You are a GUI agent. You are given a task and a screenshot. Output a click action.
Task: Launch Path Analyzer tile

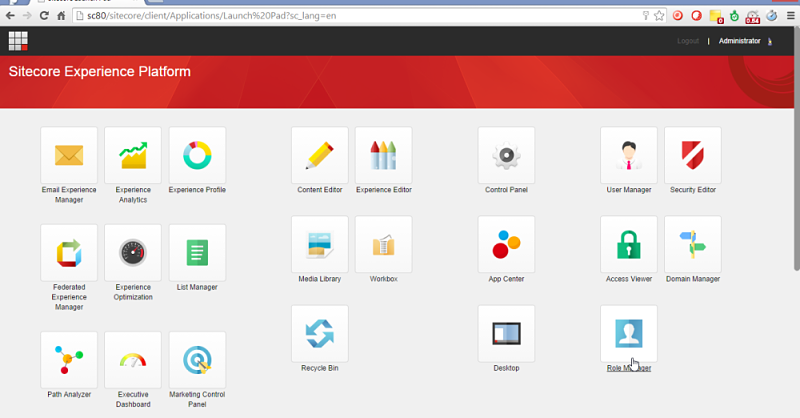[x=69, y=360]
